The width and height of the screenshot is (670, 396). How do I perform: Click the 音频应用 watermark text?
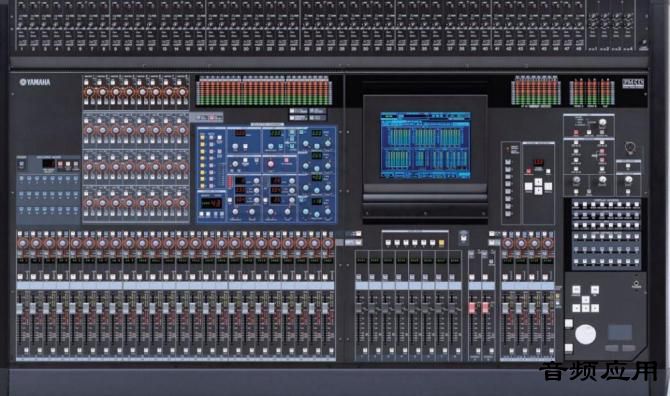[598, 371]
